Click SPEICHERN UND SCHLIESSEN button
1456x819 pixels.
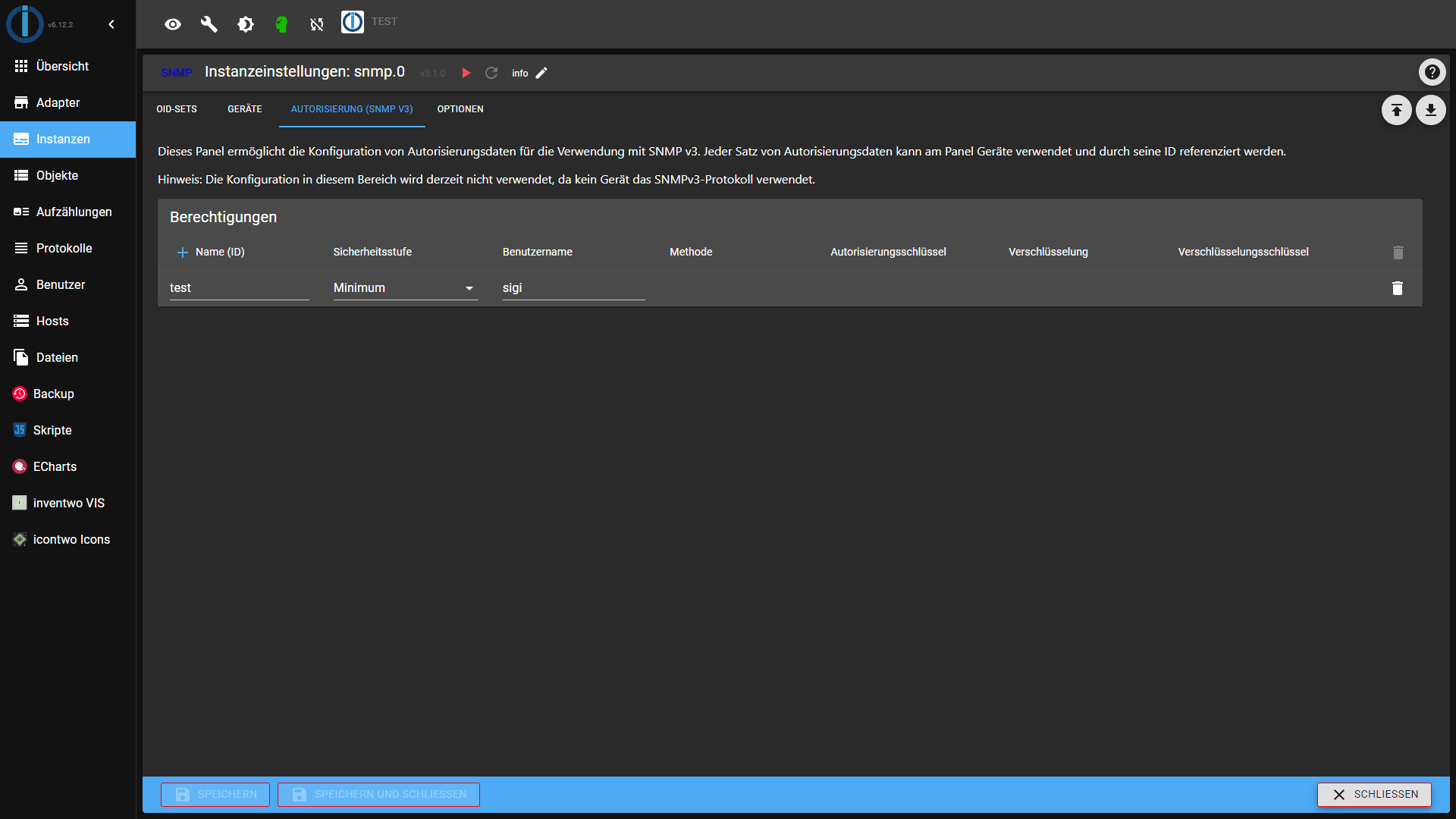click(378, 794)
